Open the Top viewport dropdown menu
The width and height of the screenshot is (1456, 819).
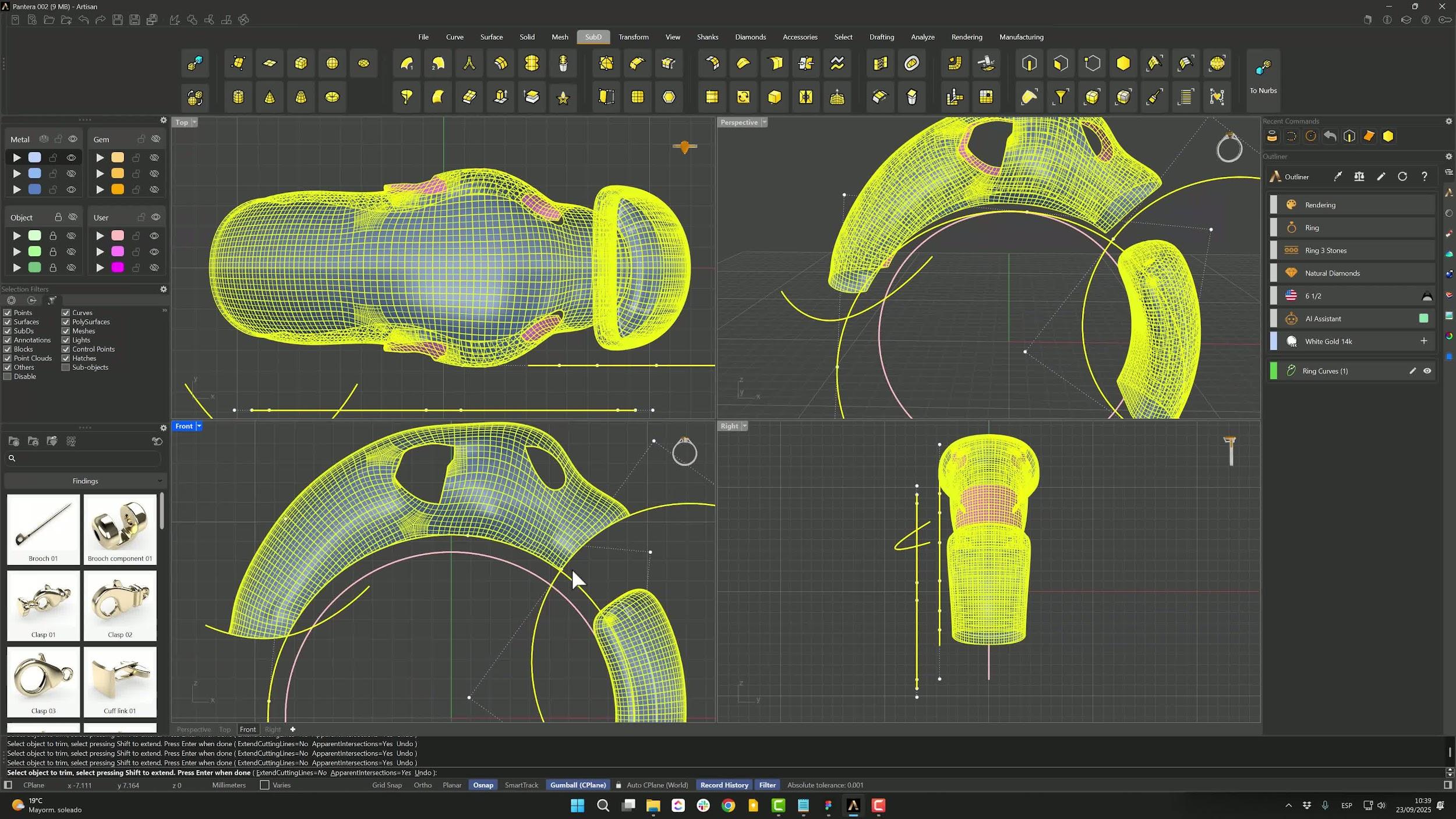pos(194,122)
